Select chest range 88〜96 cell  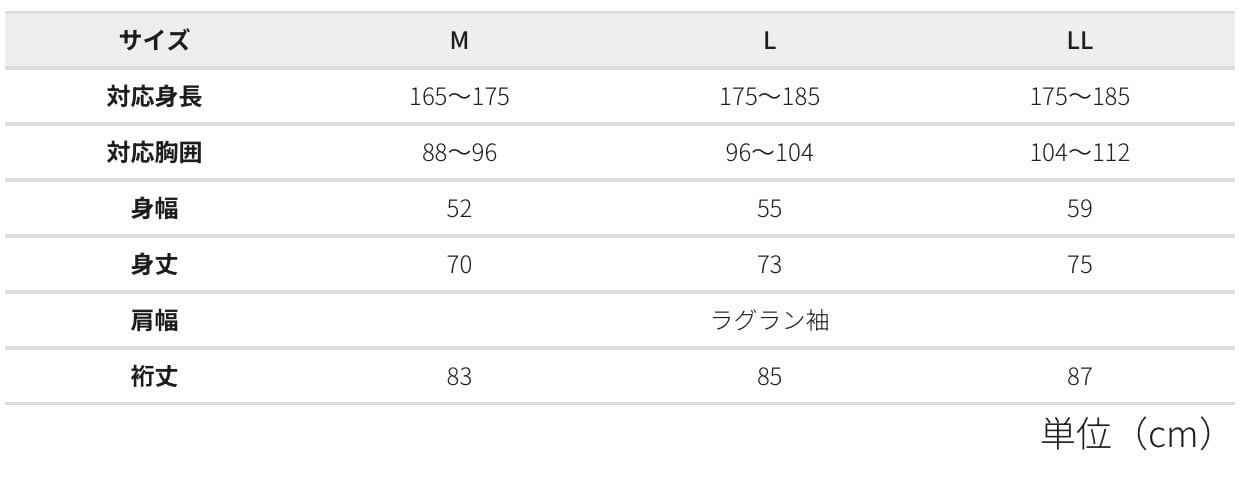[x=459, y=153]
